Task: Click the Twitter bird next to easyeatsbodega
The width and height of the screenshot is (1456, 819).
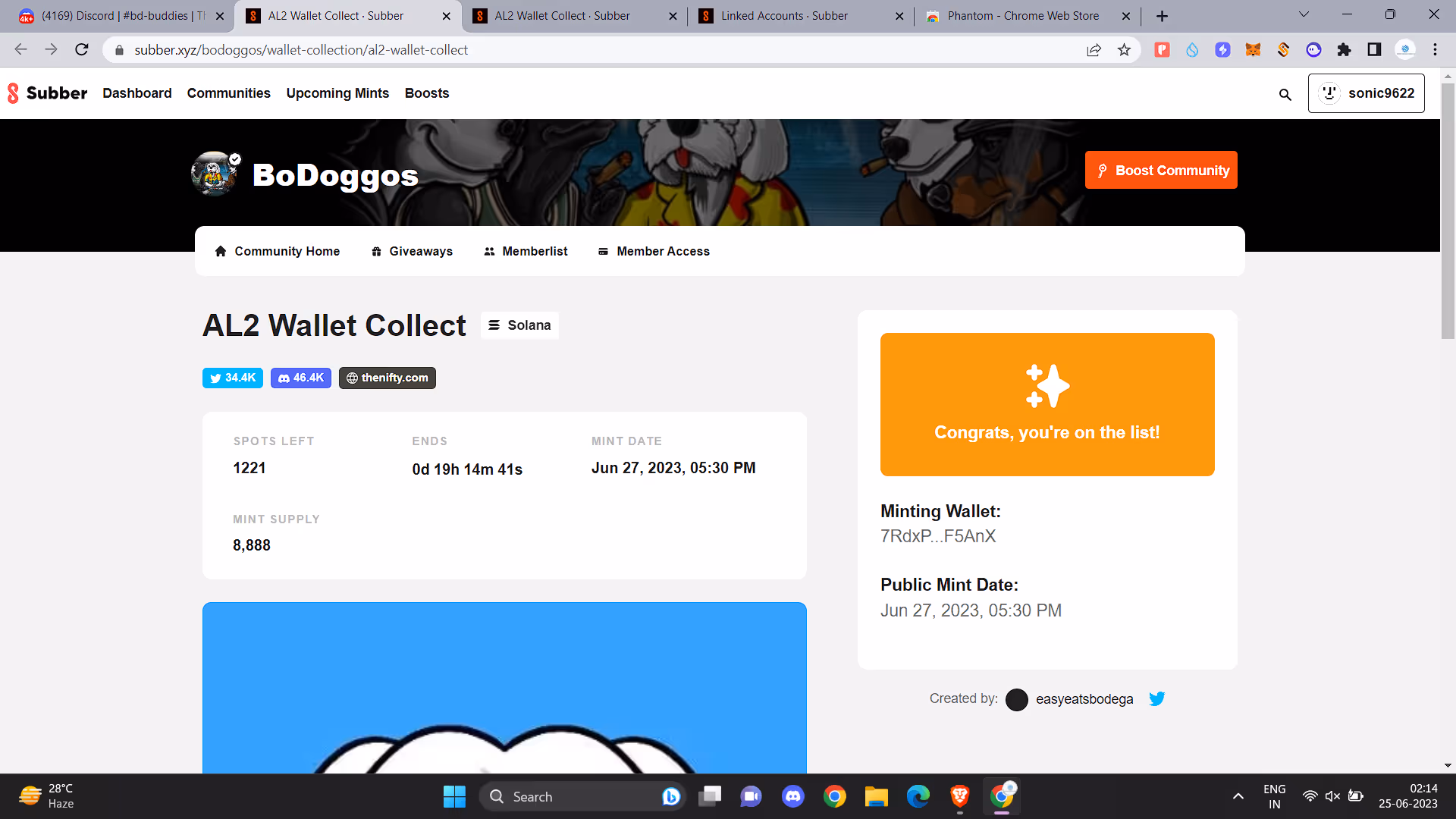Action: (x=1156, y=699)
